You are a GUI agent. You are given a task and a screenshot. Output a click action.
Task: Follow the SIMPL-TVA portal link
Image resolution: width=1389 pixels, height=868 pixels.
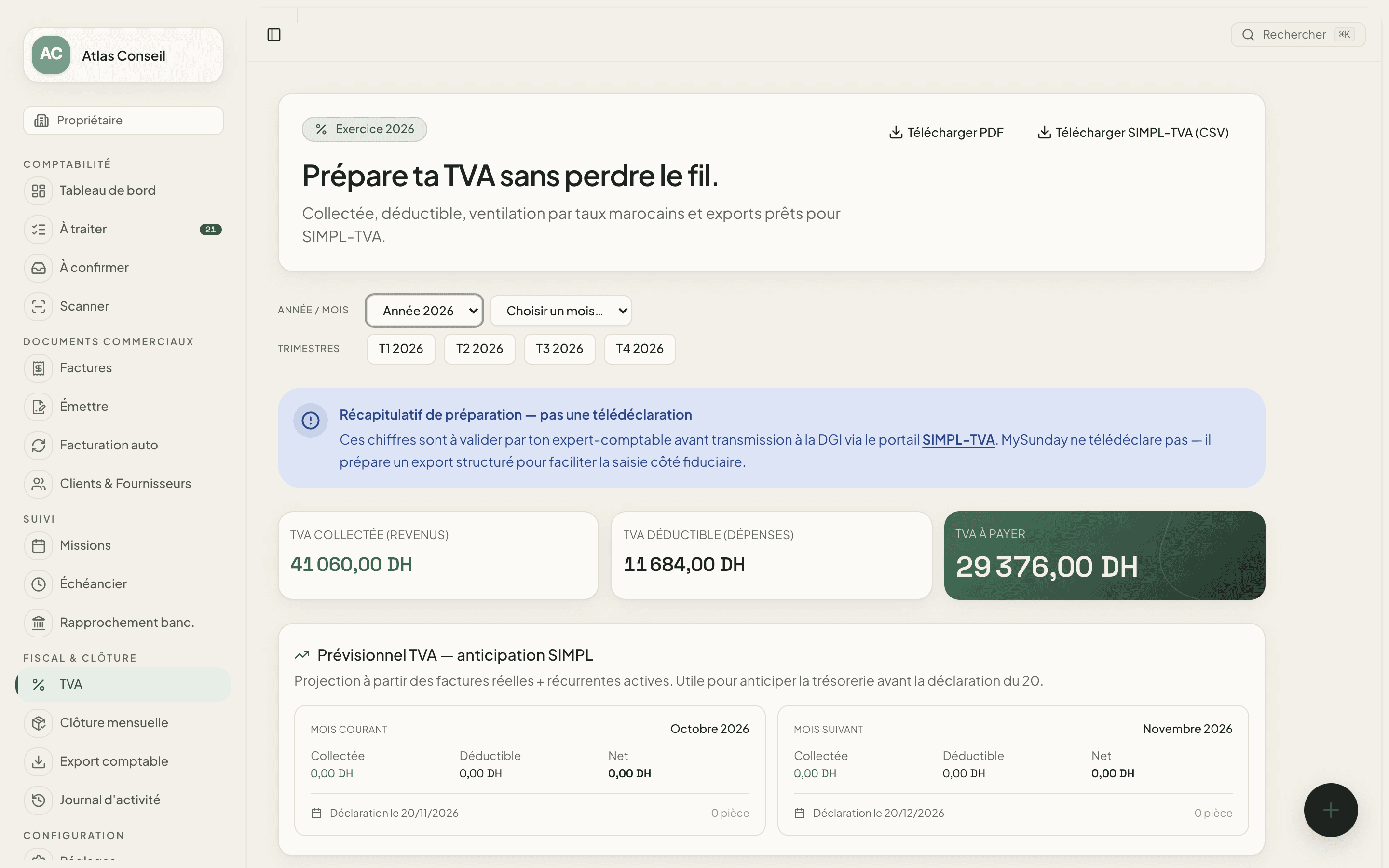pyautogui.click(x=958, y=440)
